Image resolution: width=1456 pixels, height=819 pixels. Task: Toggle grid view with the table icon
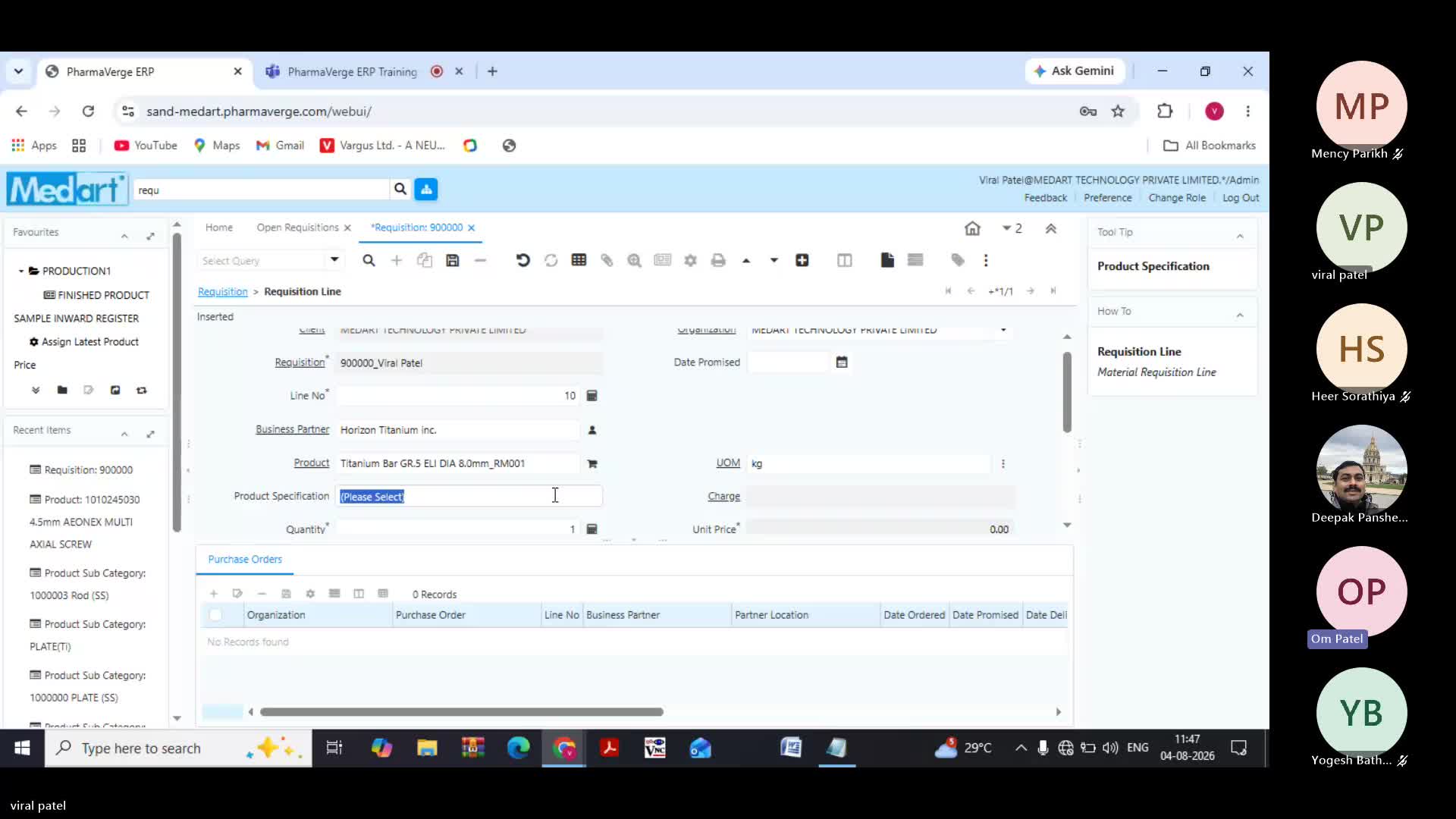[x=579, y=260]
